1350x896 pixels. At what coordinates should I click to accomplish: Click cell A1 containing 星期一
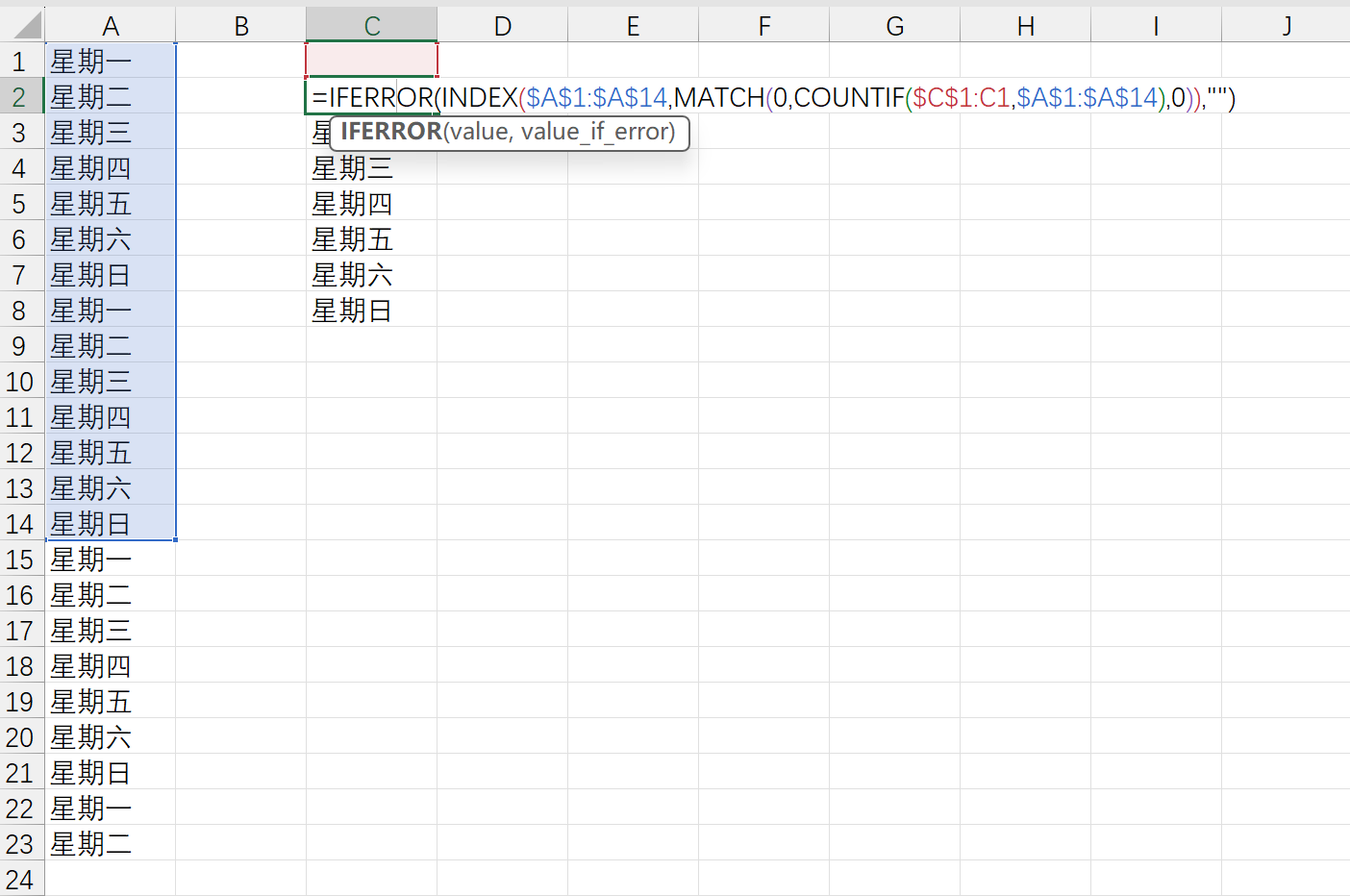[111, 61]
